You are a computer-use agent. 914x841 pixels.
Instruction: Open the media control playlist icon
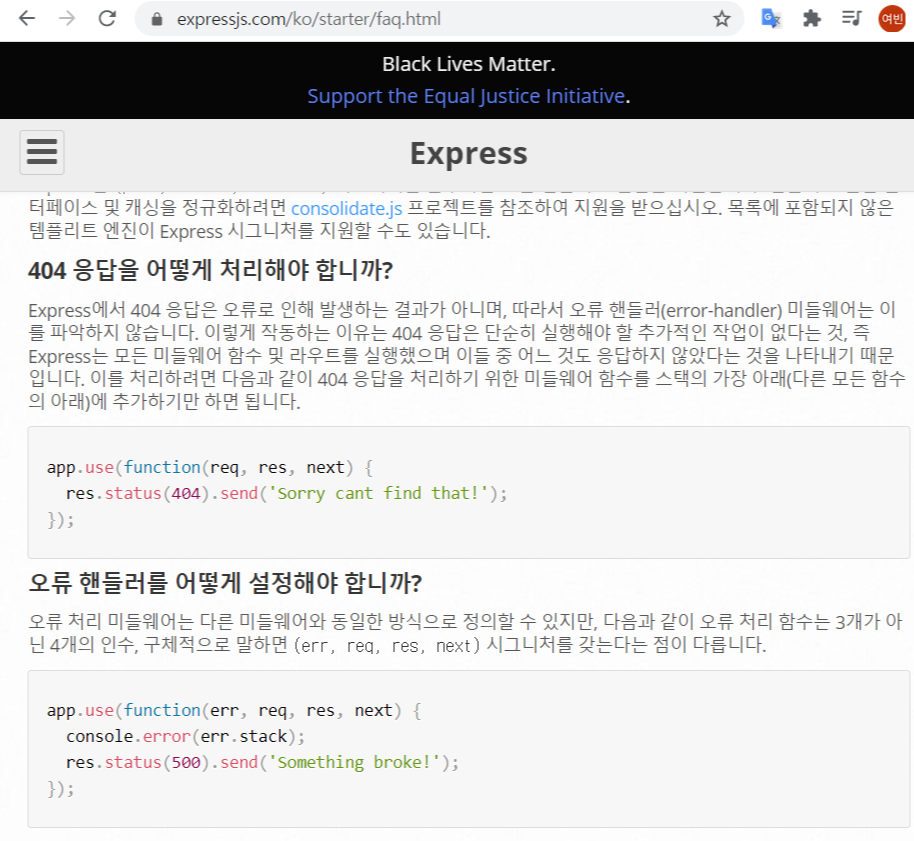coord(852,19)
